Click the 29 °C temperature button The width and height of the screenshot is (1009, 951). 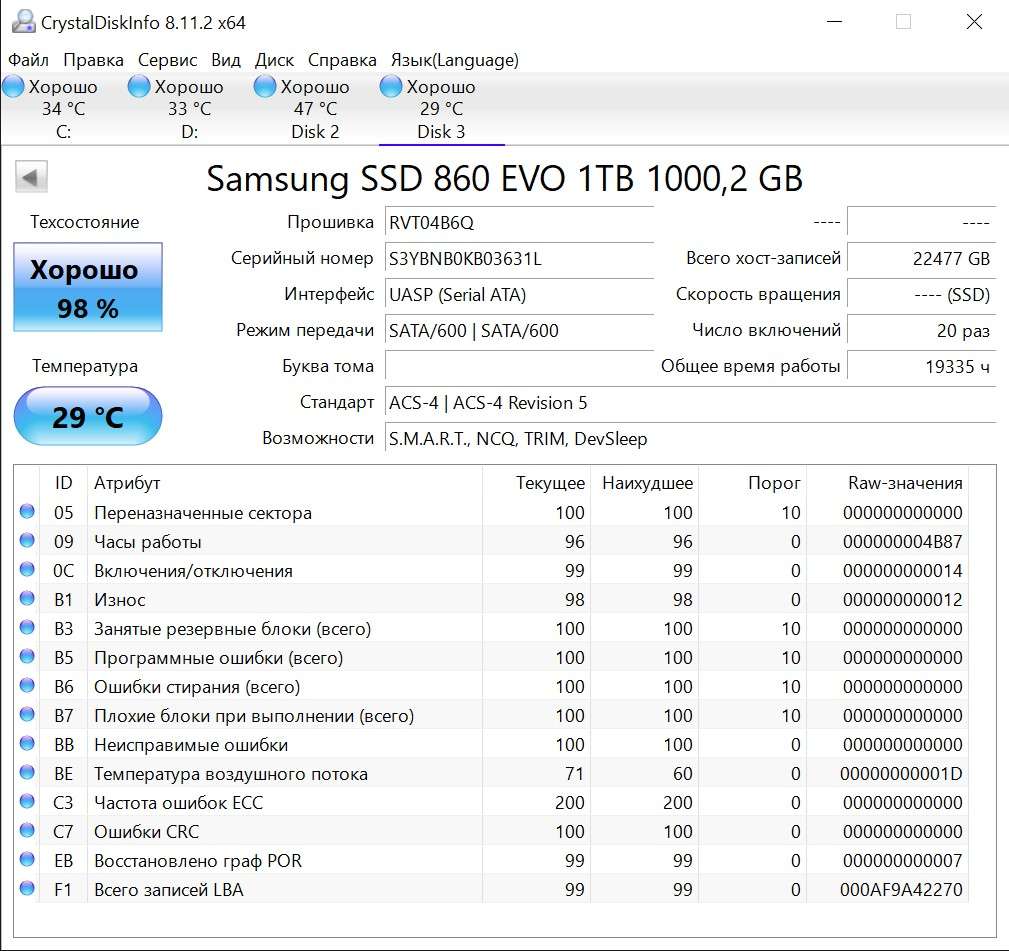tap(88, 416)
